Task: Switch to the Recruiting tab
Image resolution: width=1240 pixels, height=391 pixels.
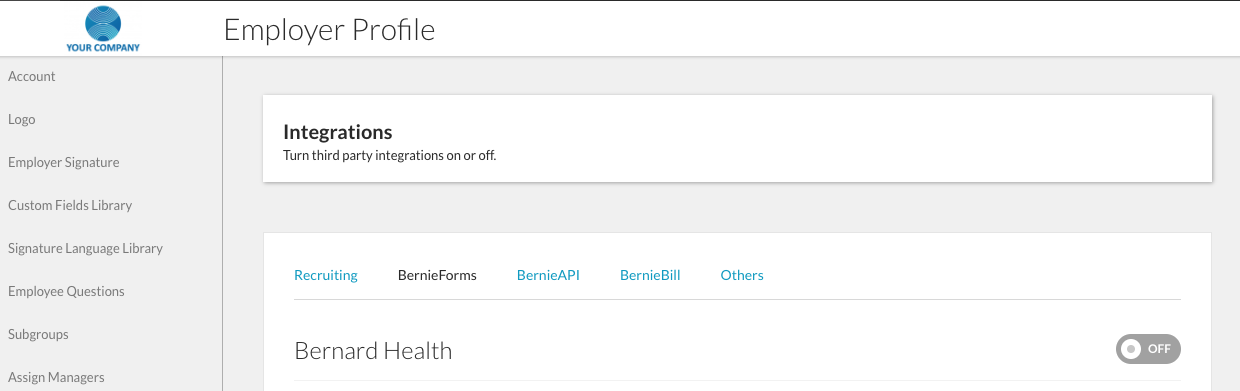Action: (326, 275)
